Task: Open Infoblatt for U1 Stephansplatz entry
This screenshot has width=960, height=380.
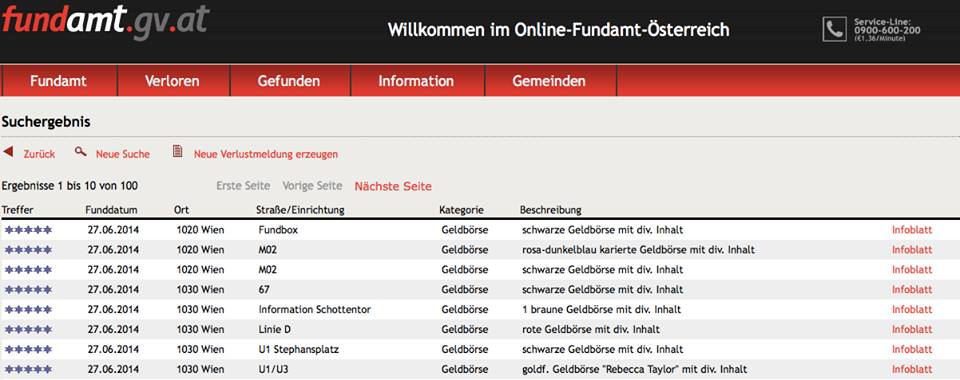Action: tap(912, 350)
